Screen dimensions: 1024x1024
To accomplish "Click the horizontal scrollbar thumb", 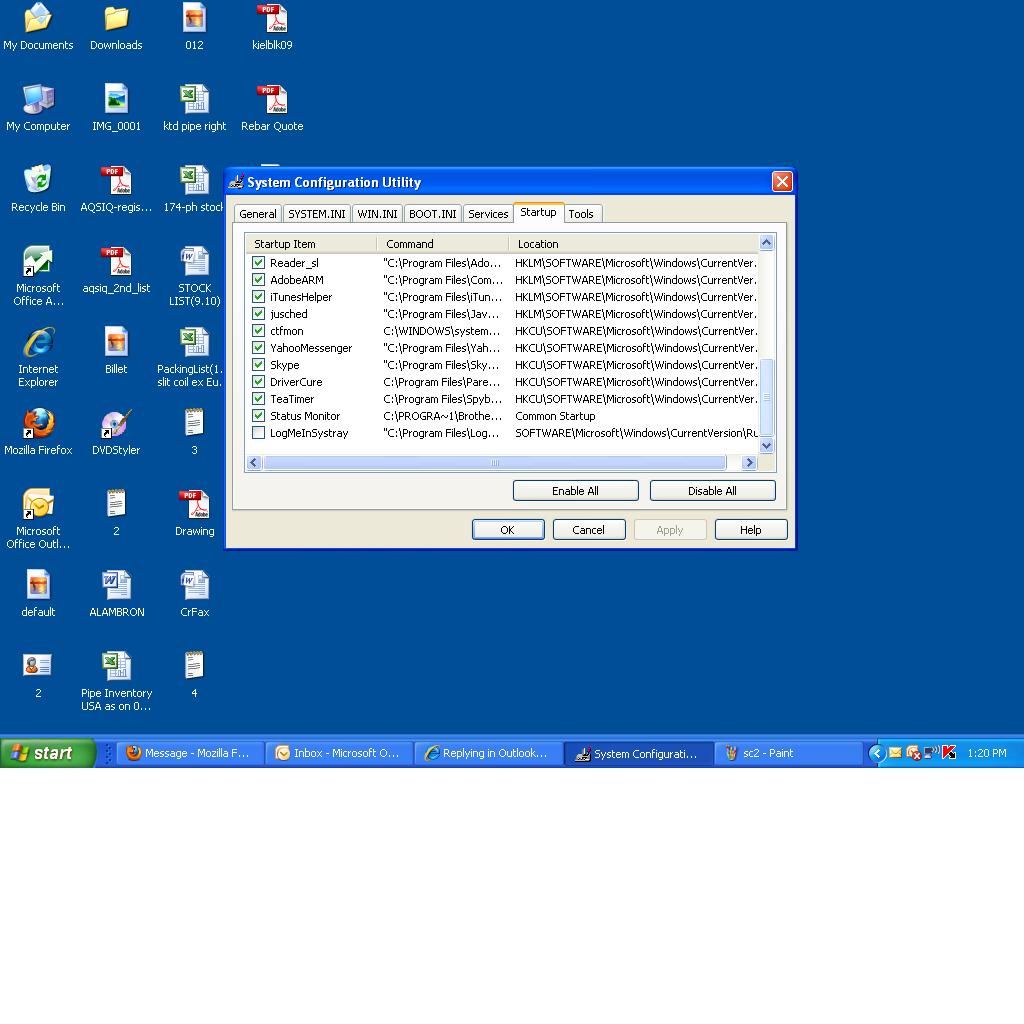I will pyautogui.click(x=494, y=462).
